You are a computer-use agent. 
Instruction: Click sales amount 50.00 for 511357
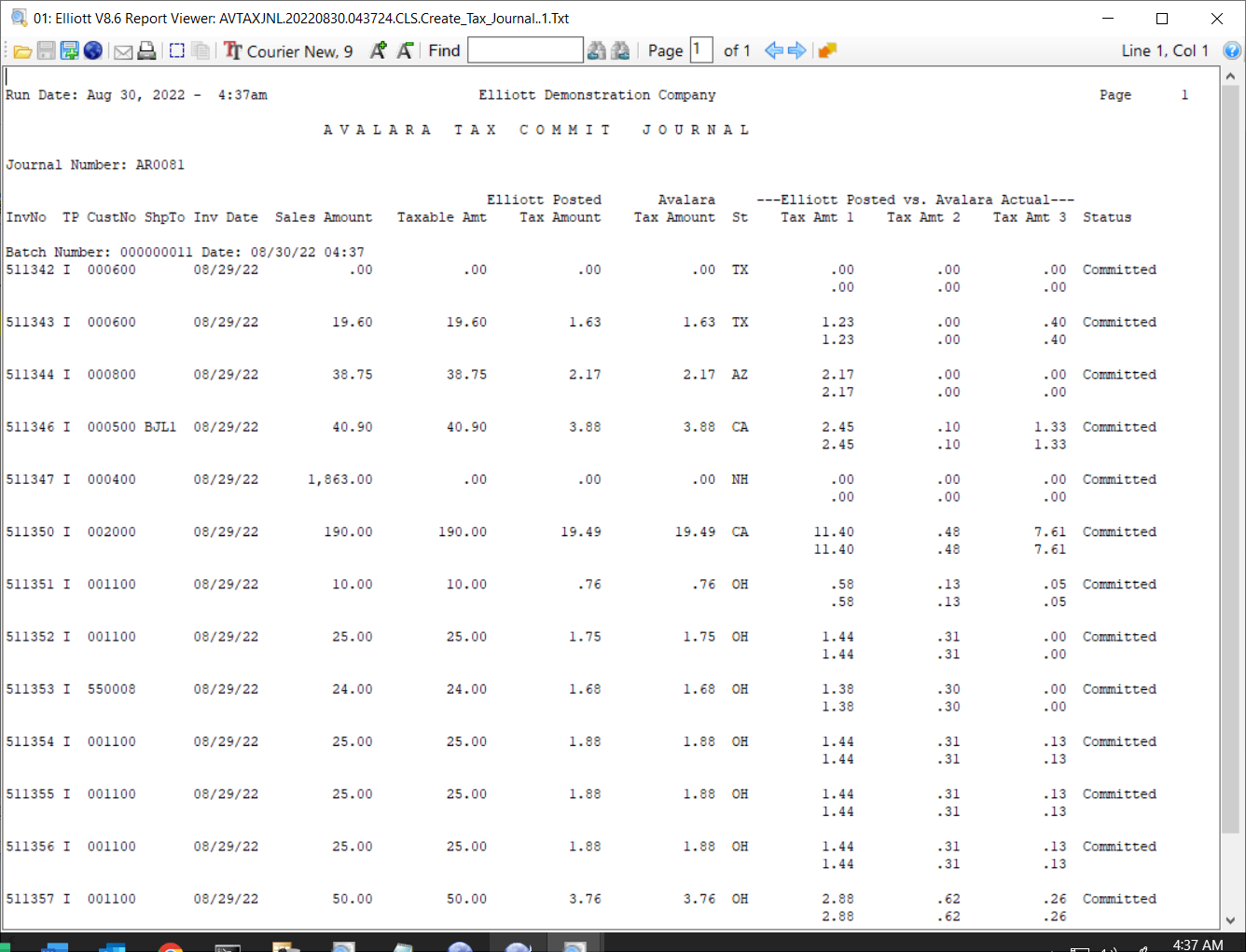[353, 899]
